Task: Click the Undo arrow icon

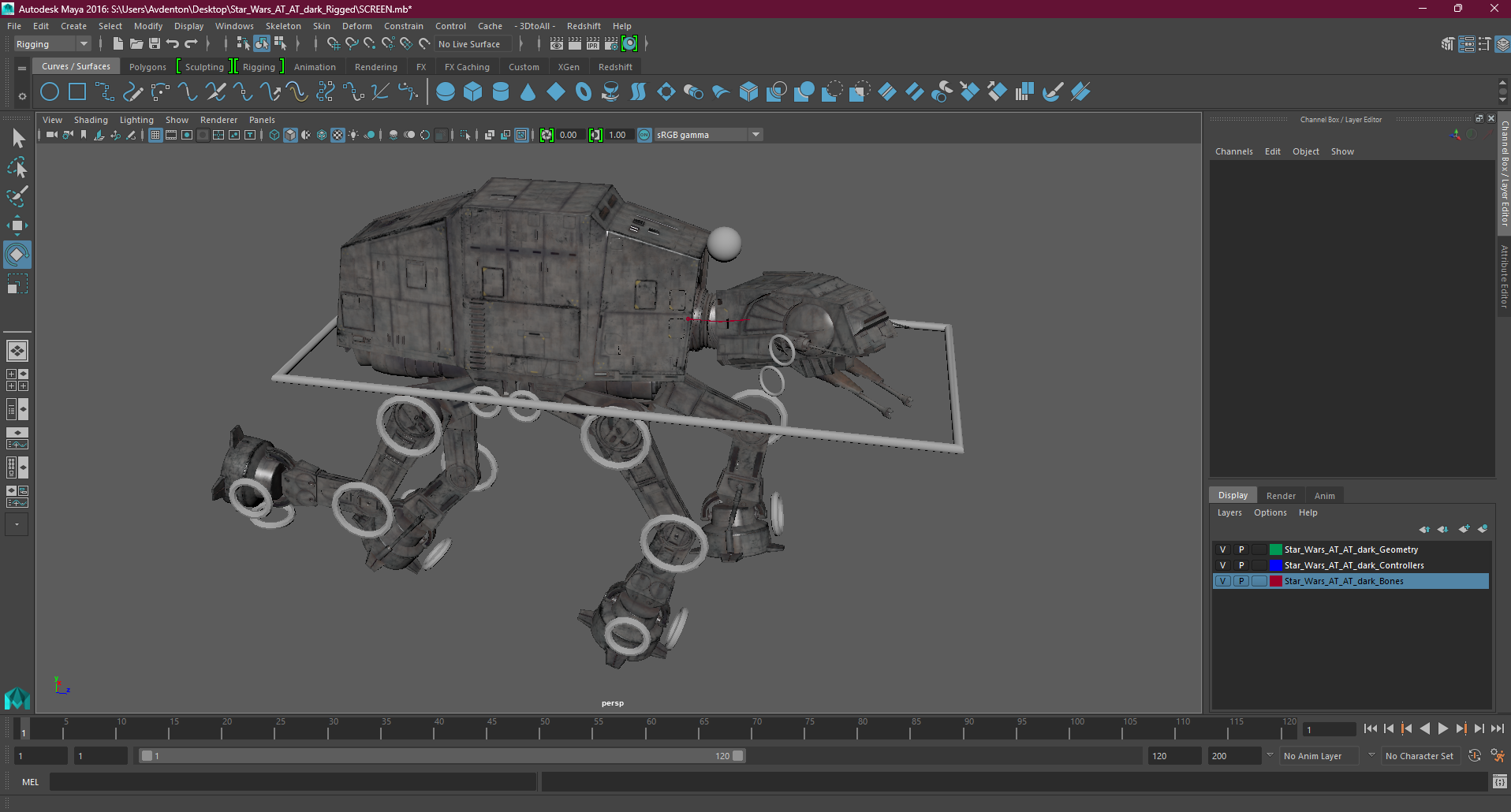Action: [x=173, y=44]
